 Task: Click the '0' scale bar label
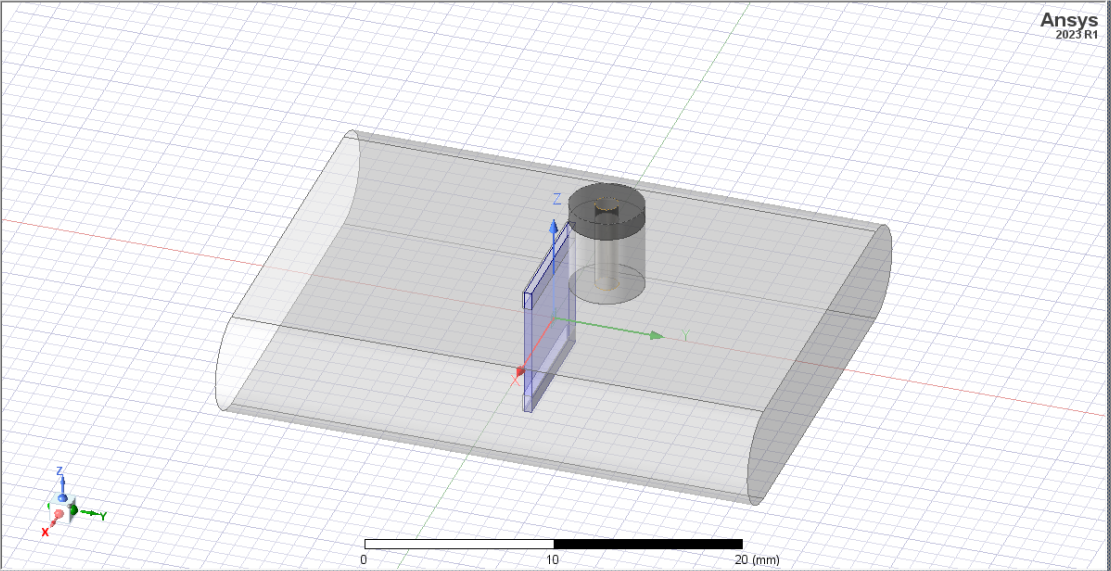pos(363,560)
